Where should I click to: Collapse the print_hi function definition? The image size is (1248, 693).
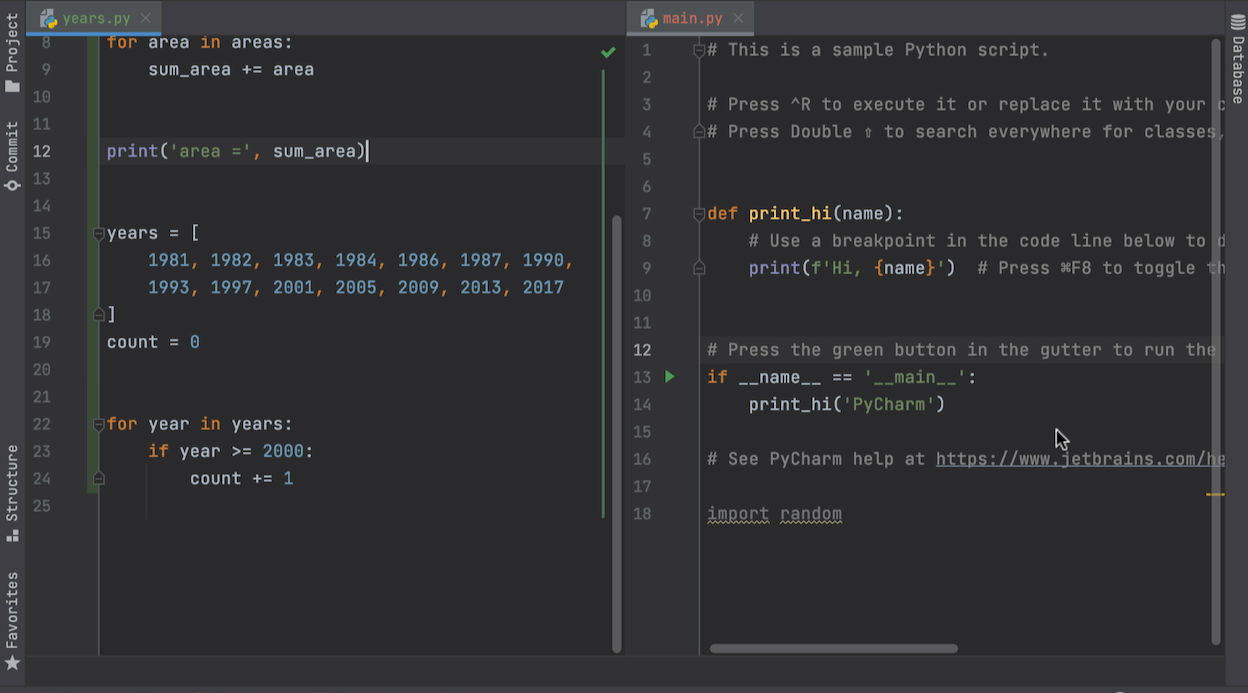[x=699, y=214]
